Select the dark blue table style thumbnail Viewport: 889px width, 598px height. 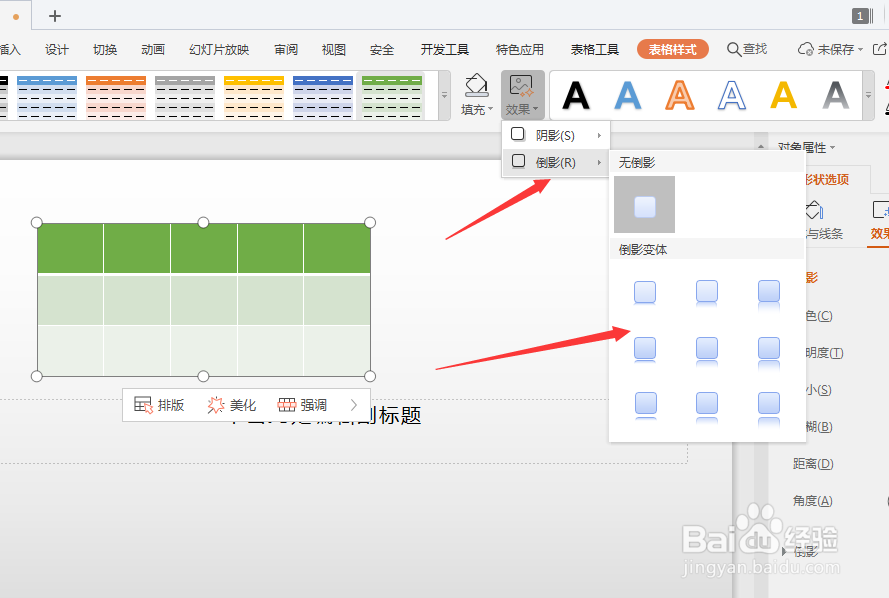click(323, 97)
